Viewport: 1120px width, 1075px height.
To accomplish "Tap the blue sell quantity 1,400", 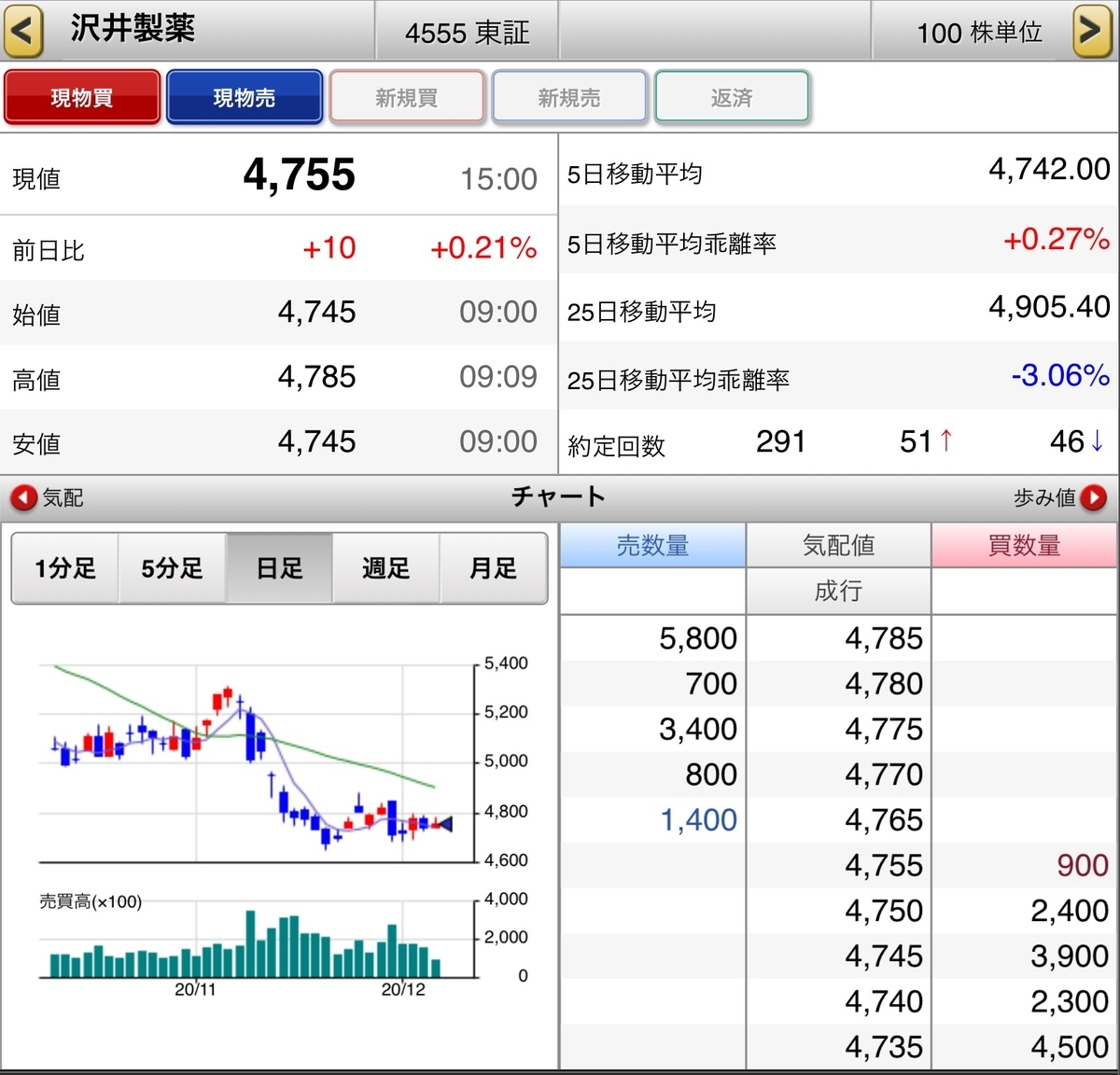I will (698, 820).
